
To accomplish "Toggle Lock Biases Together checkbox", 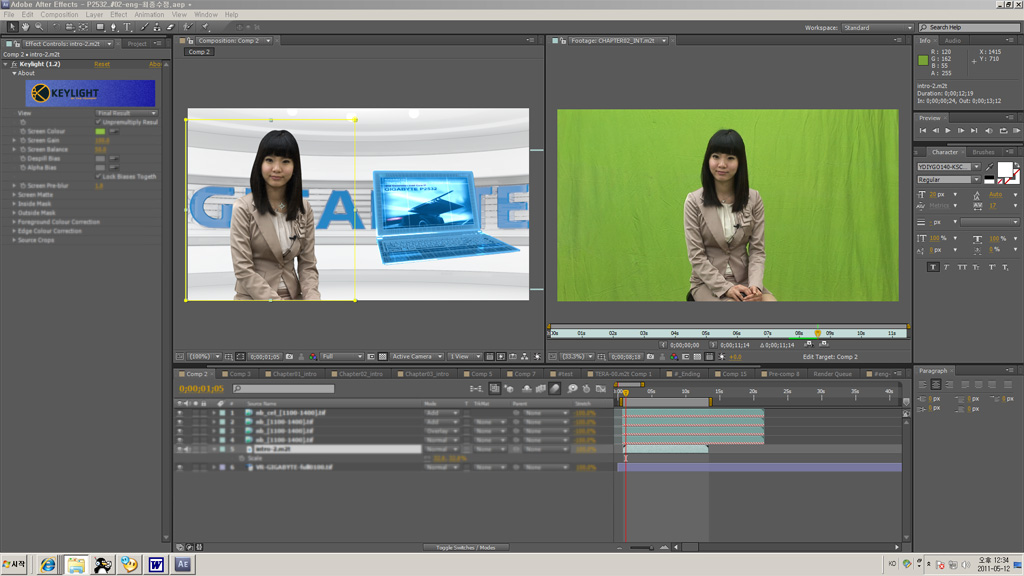I will 99,176.
